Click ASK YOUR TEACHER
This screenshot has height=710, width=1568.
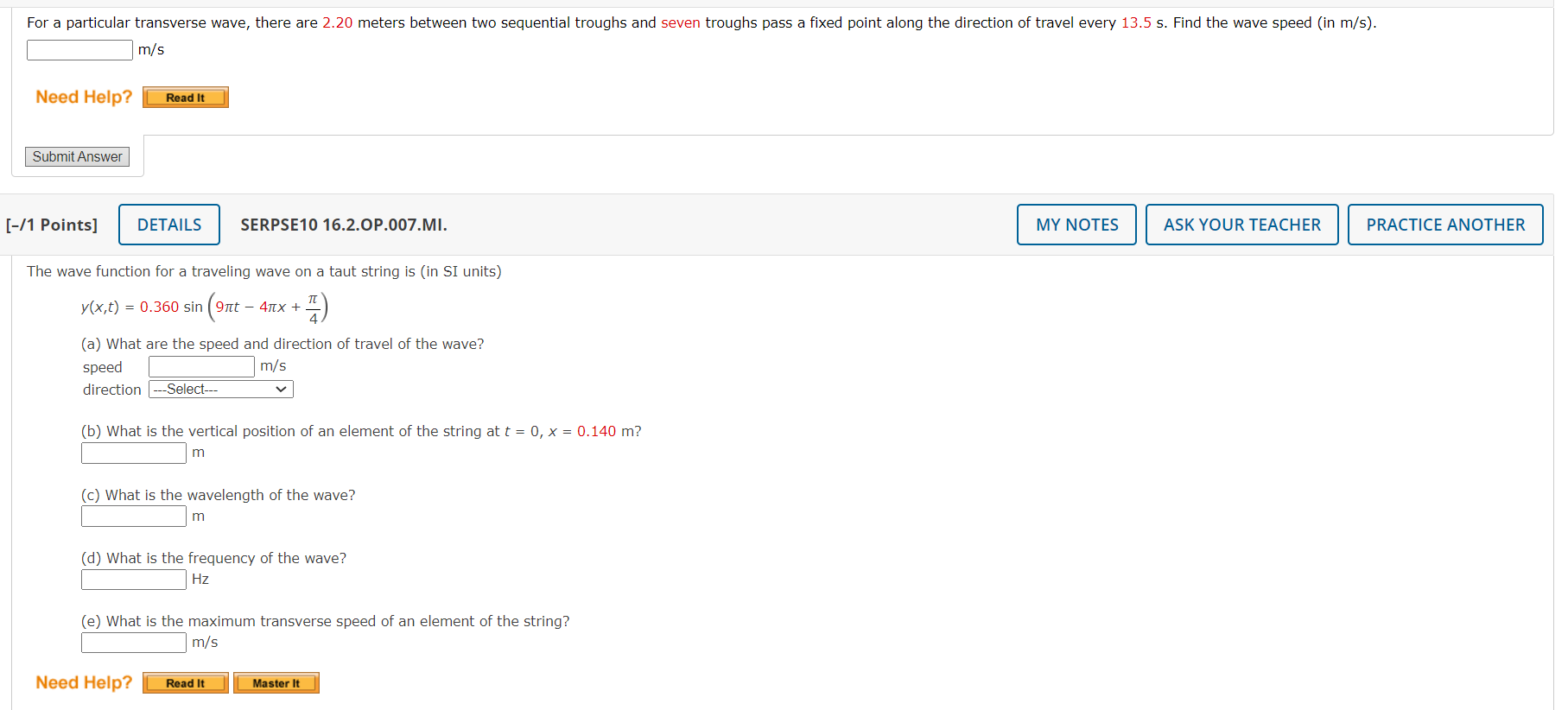[1241, 224]
